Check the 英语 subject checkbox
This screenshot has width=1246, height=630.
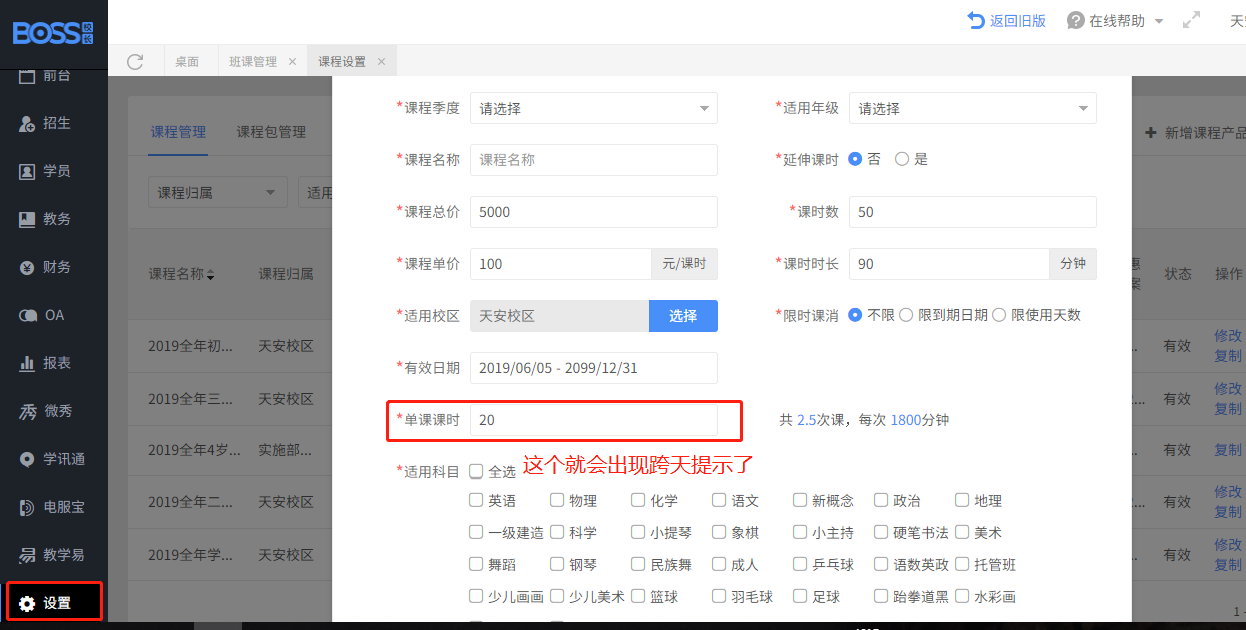pyautogui.click(x=476, y=500)
